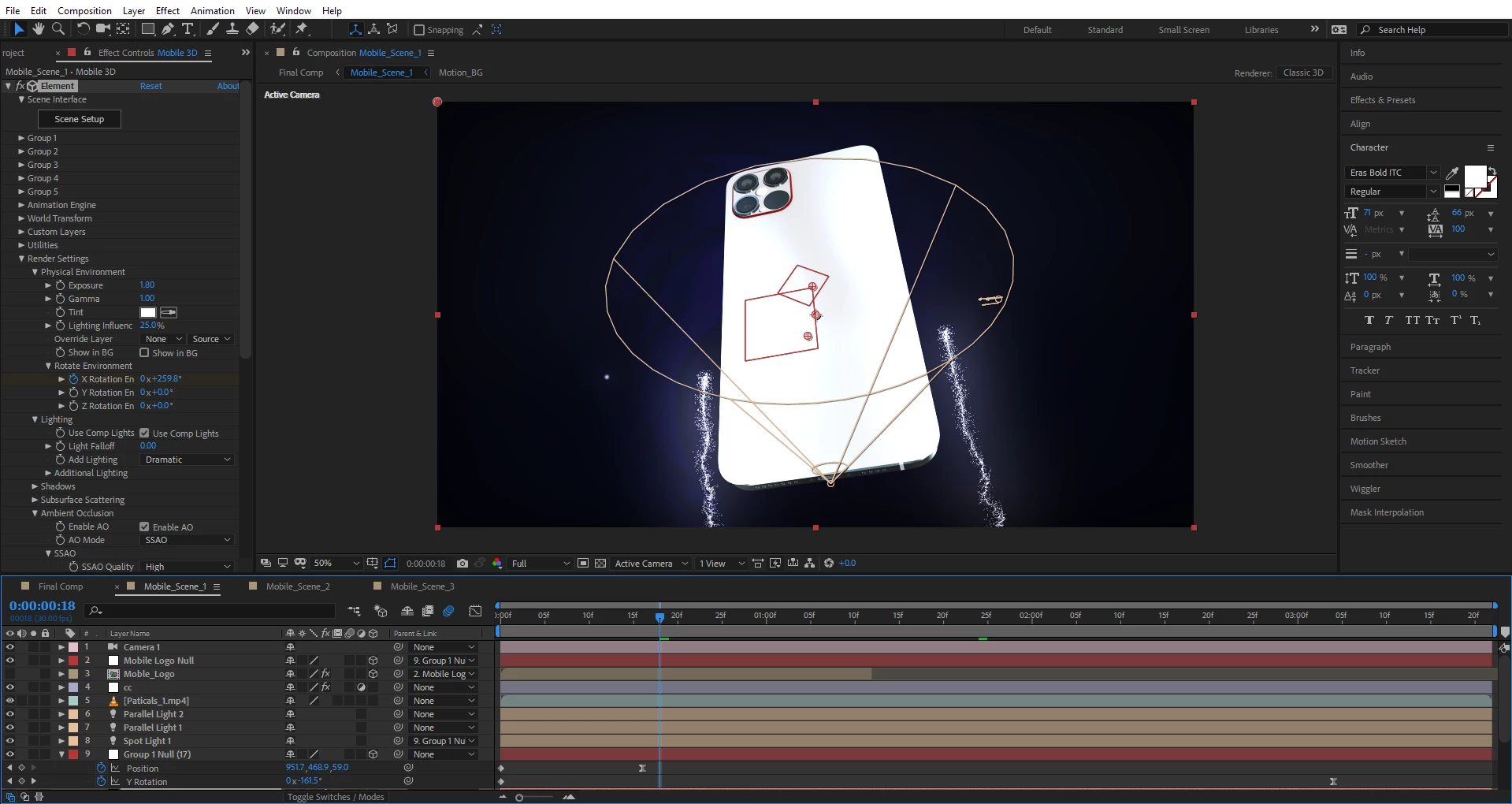Screen dimensions: 1512x804
Task: Click the Character fill color swatch
Action: (1475, 177)
